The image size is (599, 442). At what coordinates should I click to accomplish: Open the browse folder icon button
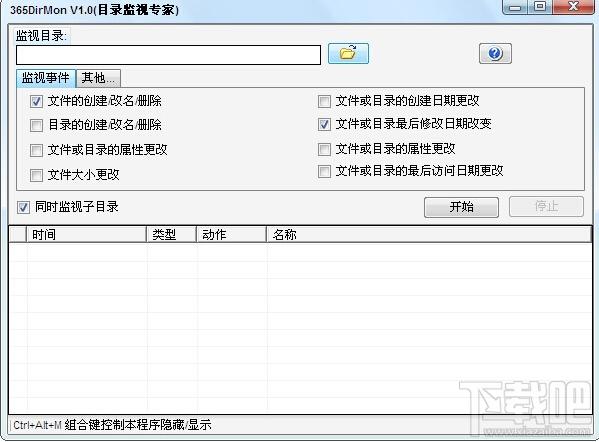348,53
